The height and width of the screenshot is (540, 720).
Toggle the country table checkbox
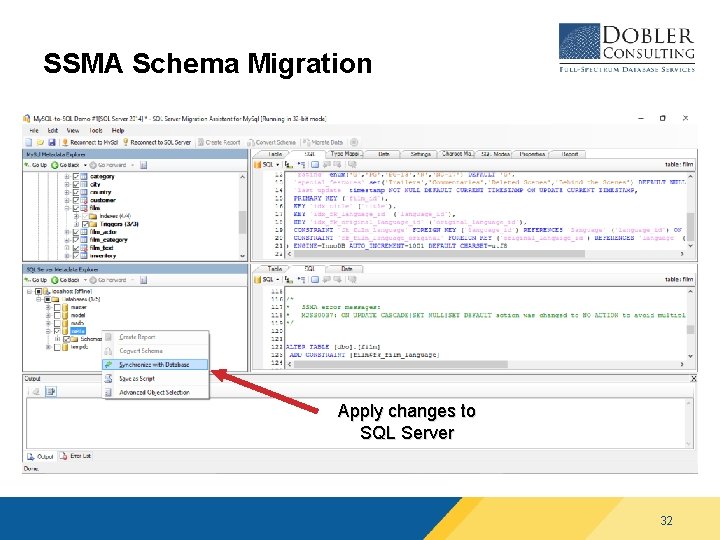pyautogui.click(x=76, y=192)
